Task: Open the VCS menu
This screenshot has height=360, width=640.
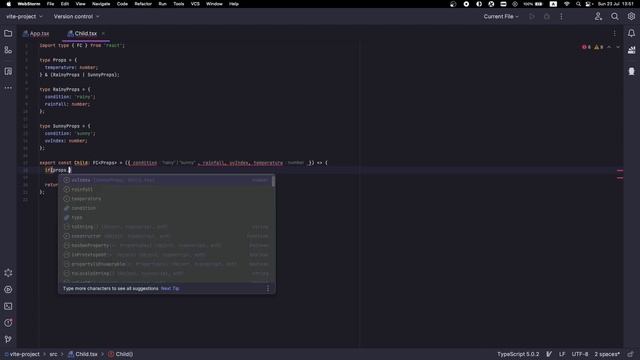Action: tap(195, 4)
